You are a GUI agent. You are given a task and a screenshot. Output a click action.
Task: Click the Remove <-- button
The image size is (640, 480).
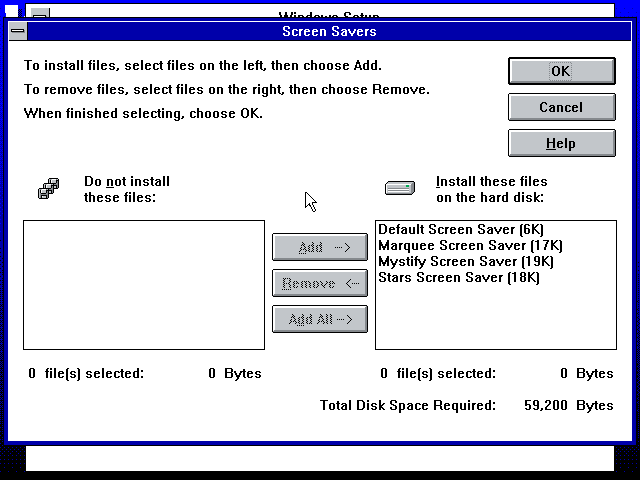pyautogui.click(x=320, y=283)
